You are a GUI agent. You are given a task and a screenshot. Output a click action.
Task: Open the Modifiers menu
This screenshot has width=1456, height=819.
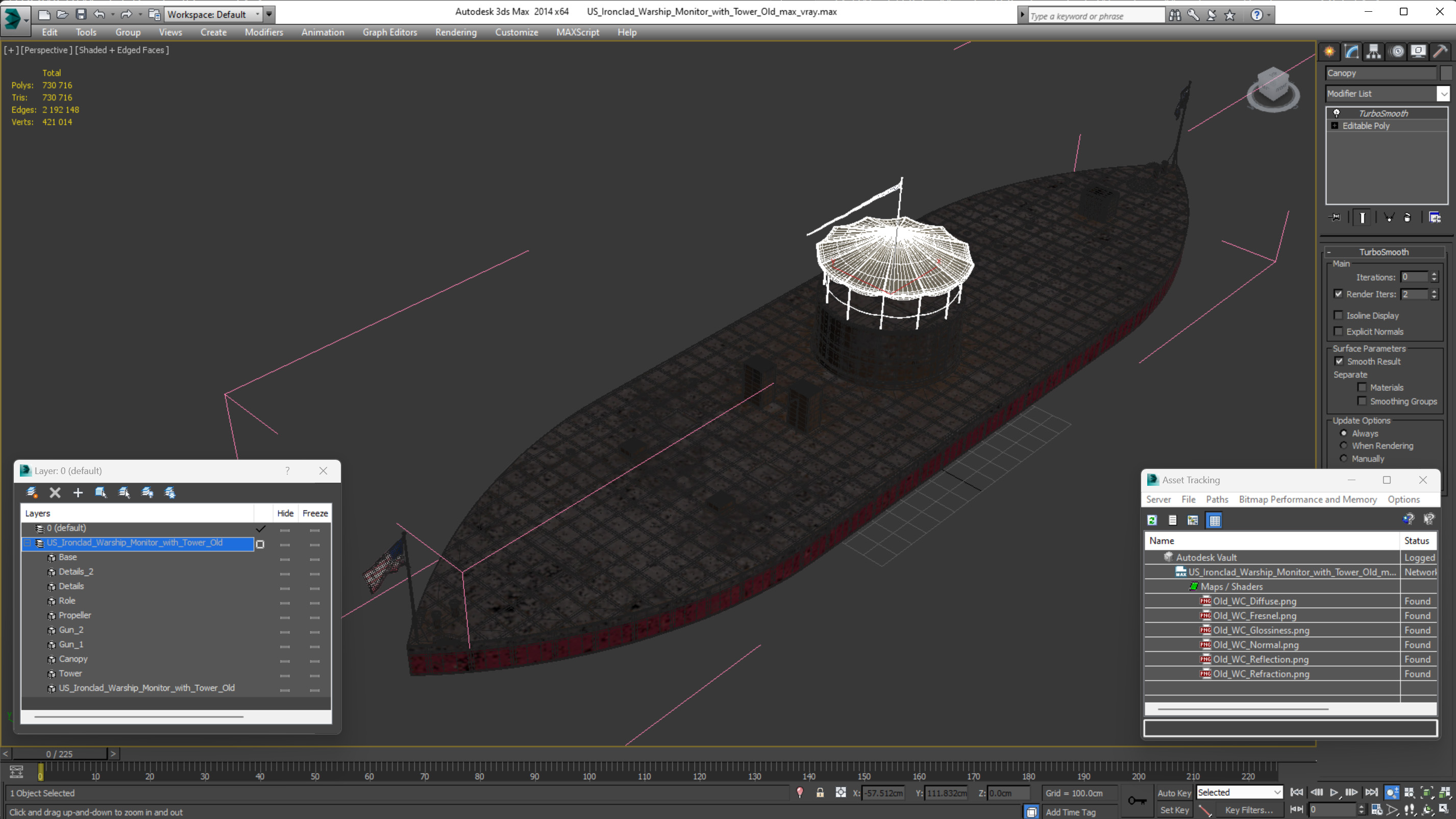(x=263, y=32)
